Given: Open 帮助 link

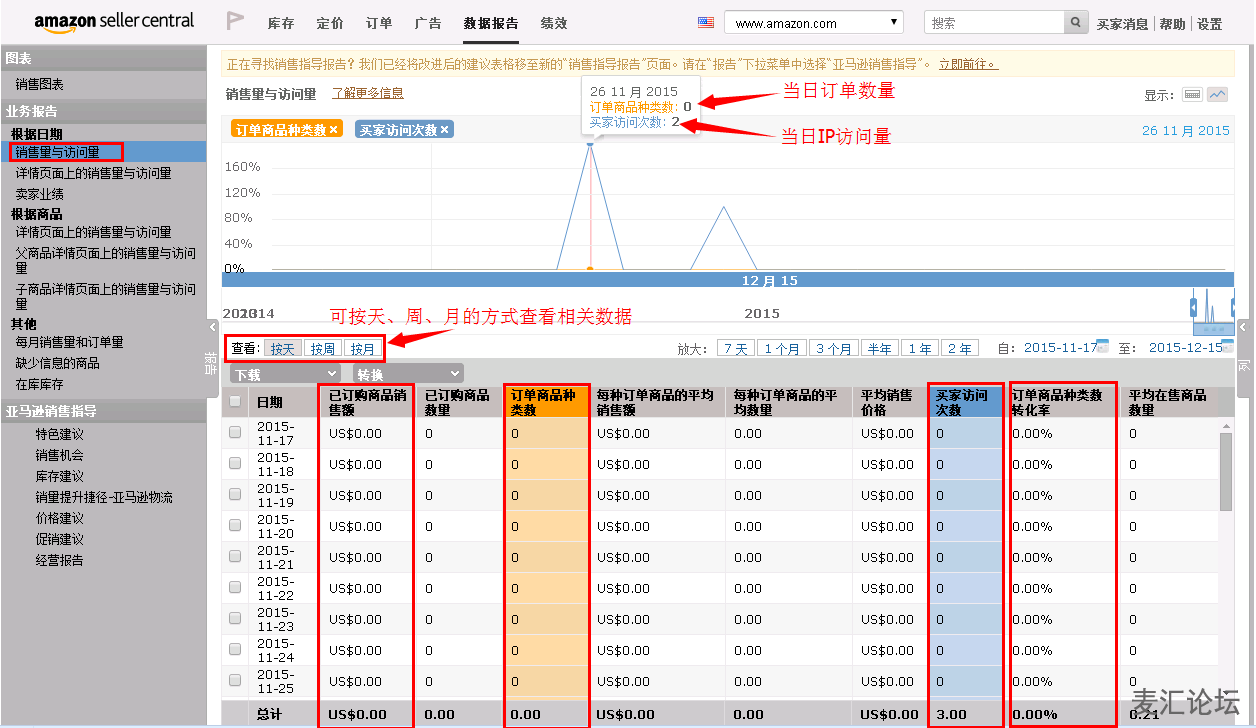Looking at the screenshot, I should coord(1172,24).
